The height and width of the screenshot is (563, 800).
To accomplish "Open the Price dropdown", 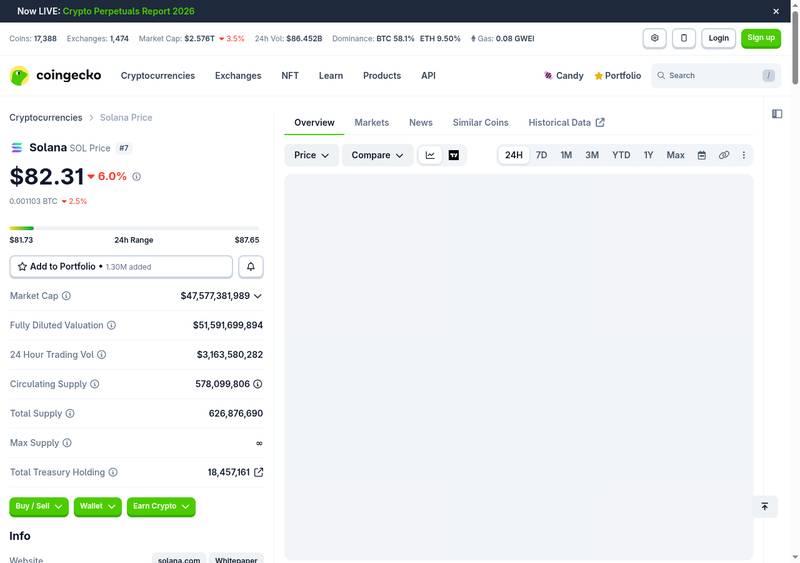I will (x=311, y=155).
